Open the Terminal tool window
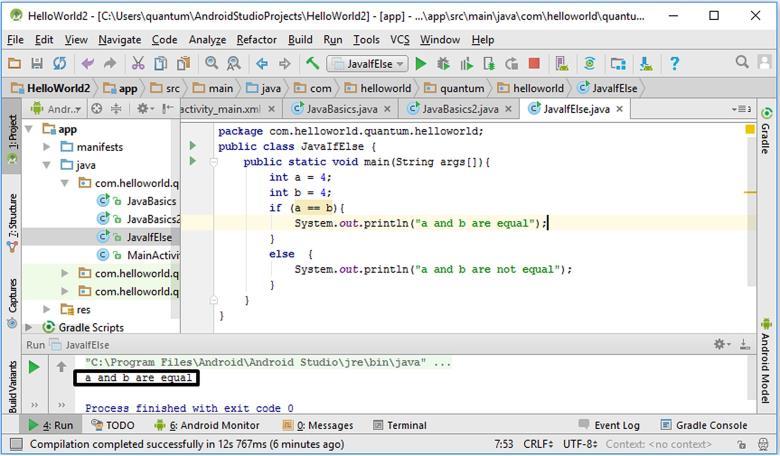 click(400, 425)
